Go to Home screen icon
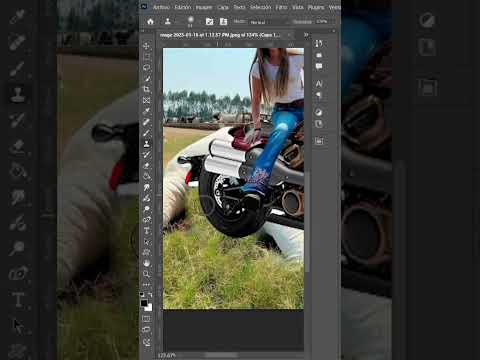The height and width of the screenshot is (360, 480). tap(150, 22)
